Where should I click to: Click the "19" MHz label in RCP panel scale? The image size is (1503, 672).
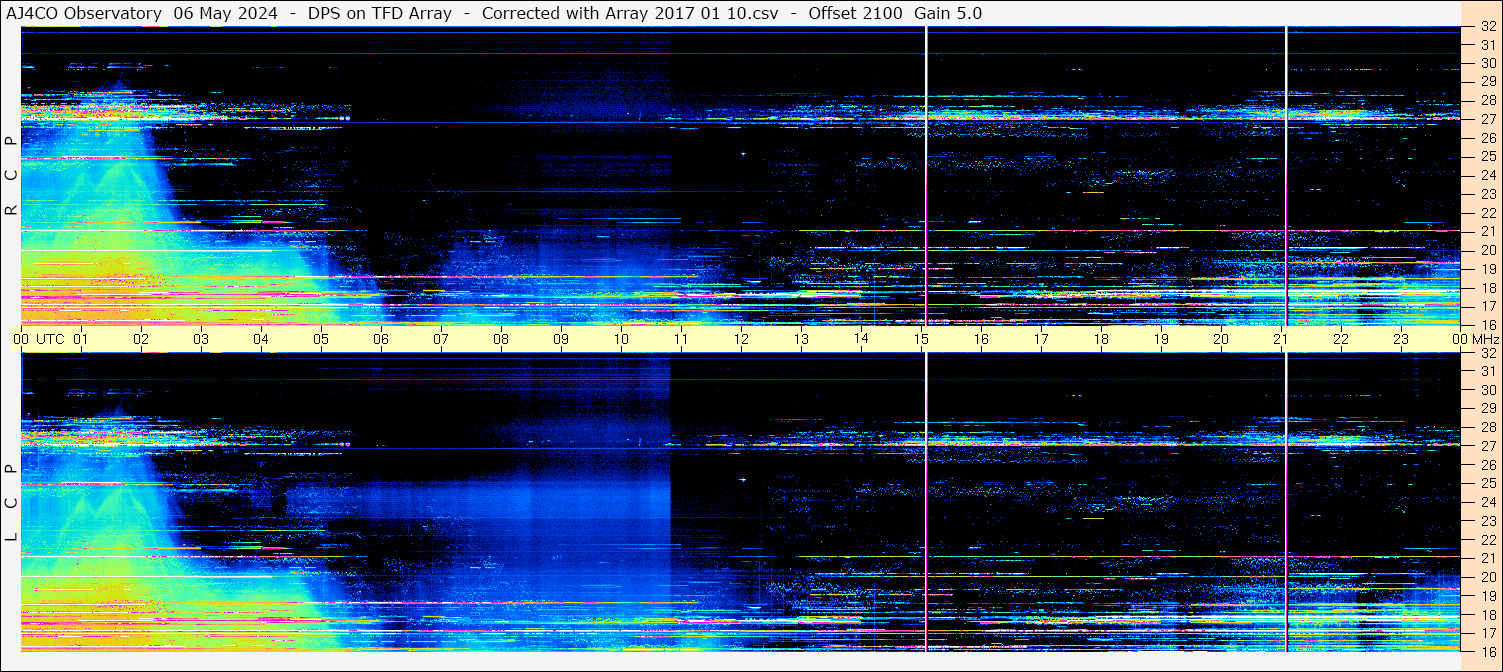[1487, 269]
